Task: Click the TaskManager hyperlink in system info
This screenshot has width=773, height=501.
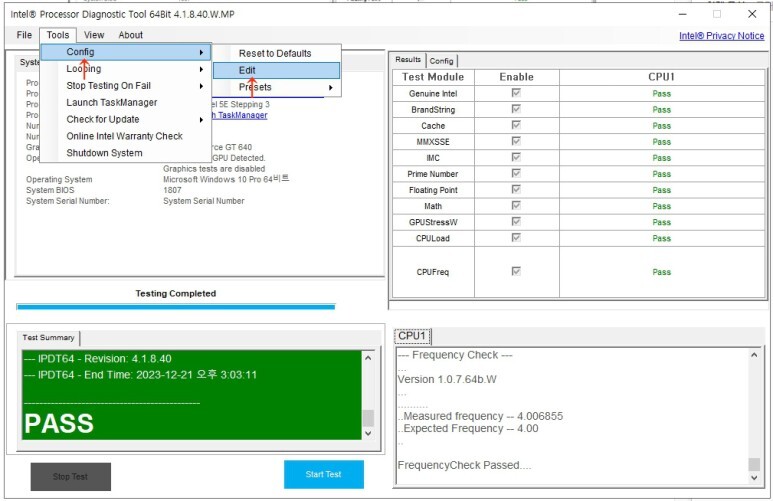Action: point(240,115)
